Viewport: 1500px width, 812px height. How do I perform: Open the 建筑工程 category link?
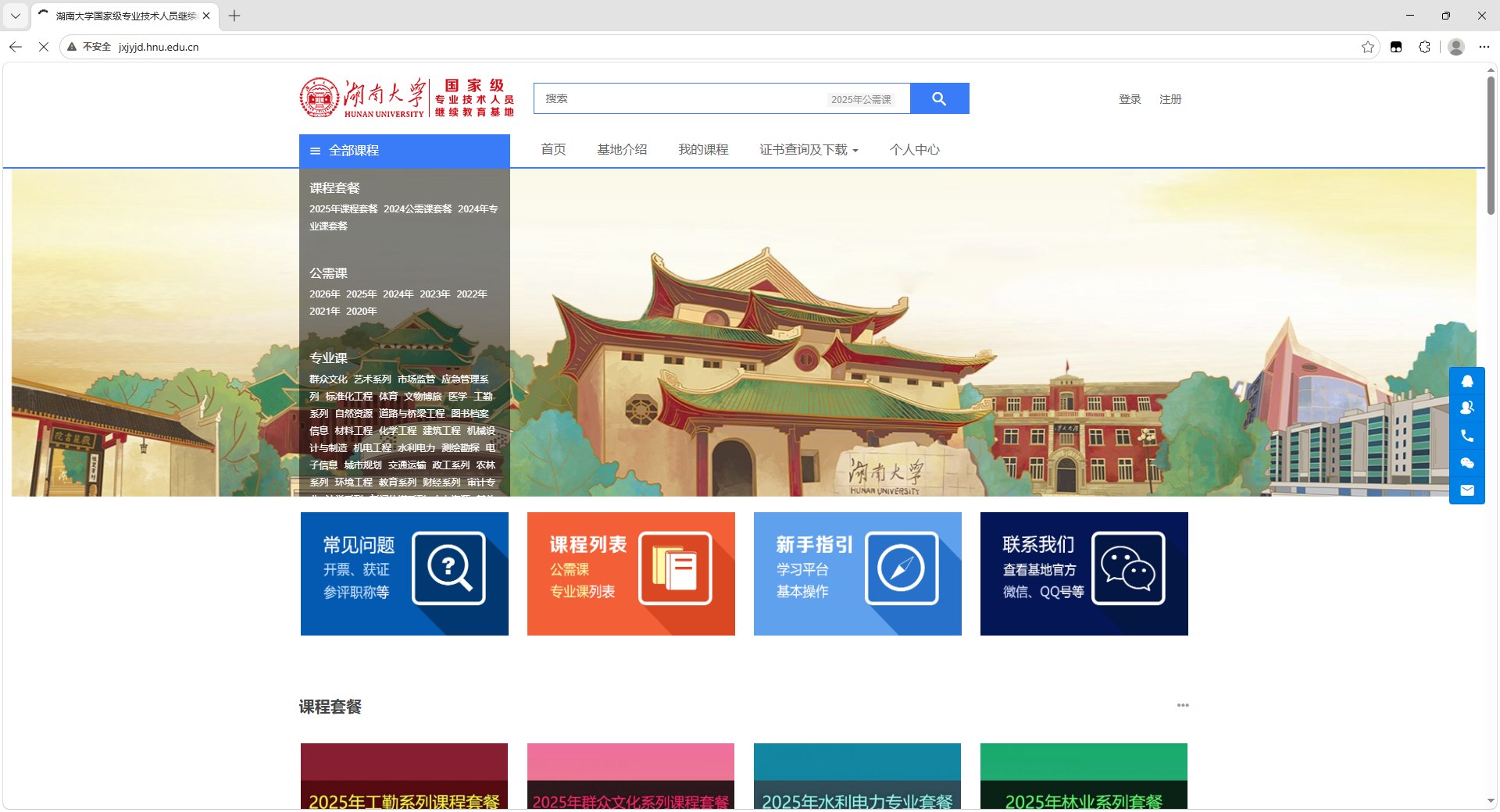coord(441,431)
